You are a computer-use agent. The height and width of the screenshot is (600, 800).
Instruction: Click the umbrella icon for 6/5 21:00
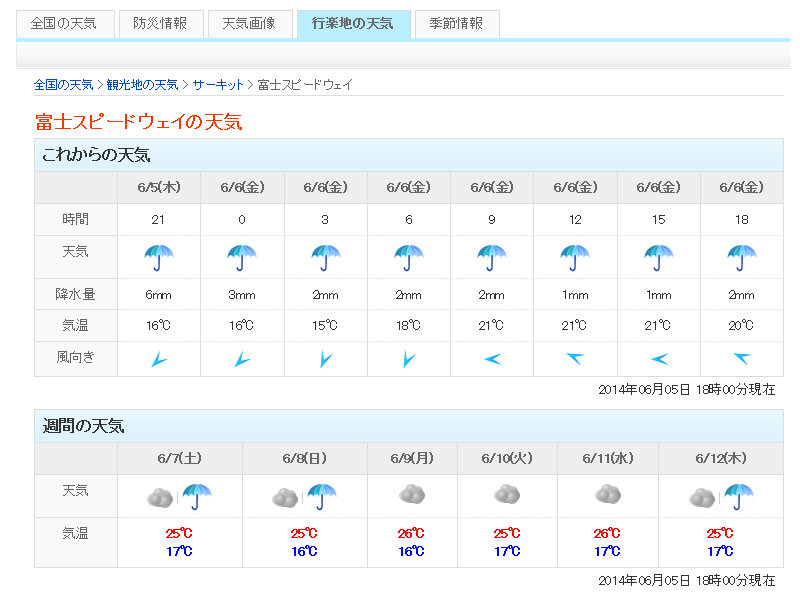(x=159, y=258)
